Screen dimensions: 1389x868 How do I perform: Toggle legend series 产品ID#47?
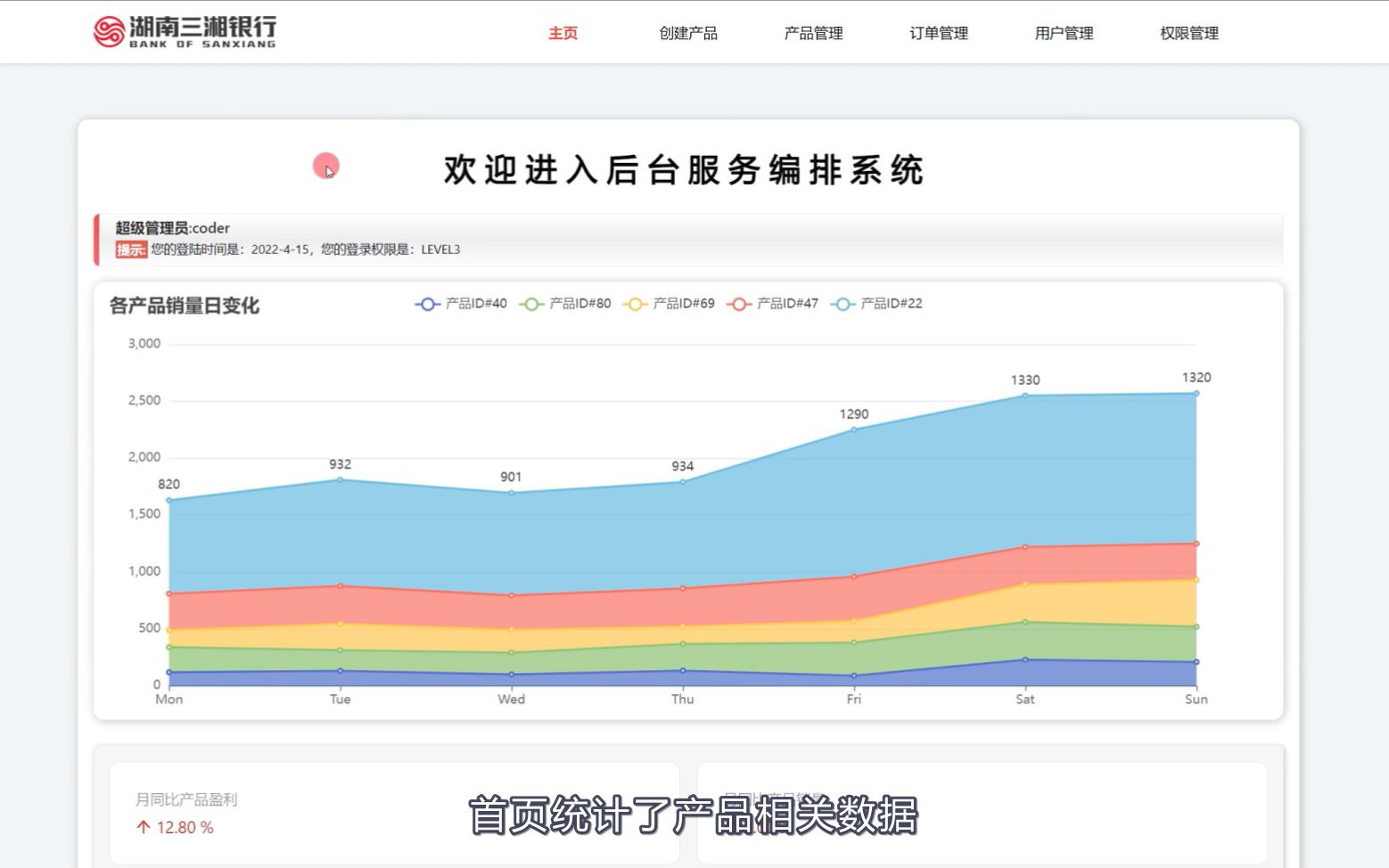[773, 304]
